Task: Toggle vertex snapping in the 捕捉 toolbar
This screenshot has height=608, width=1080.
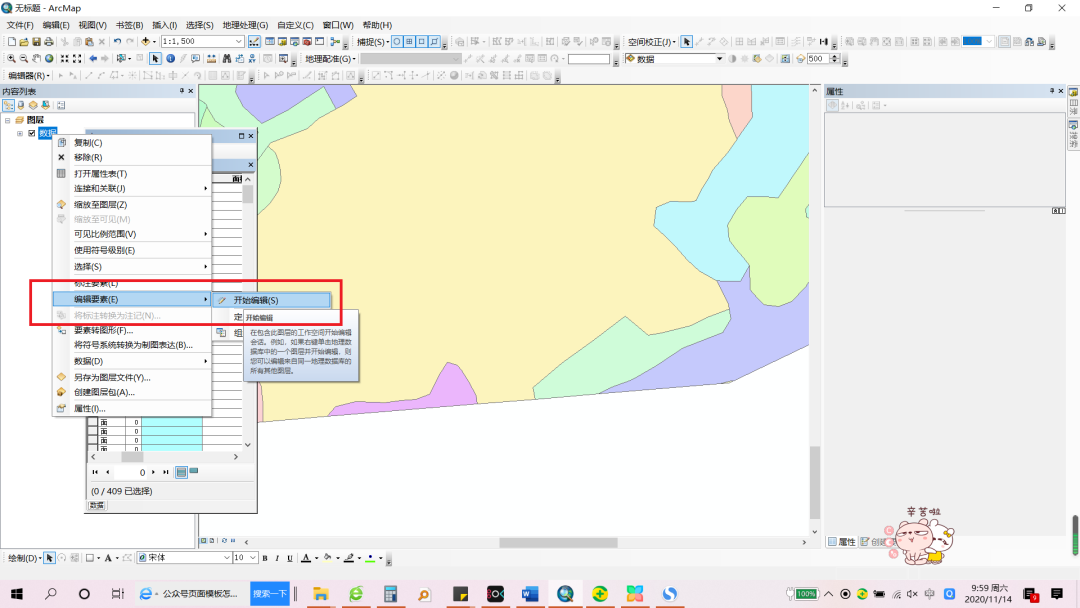Action: 422,42
